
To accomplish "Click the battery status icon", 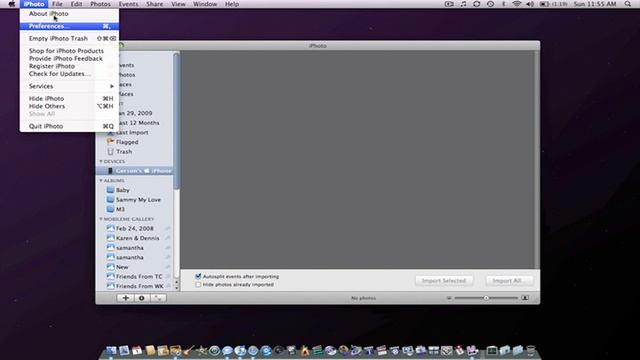I will tap(544, 4).
